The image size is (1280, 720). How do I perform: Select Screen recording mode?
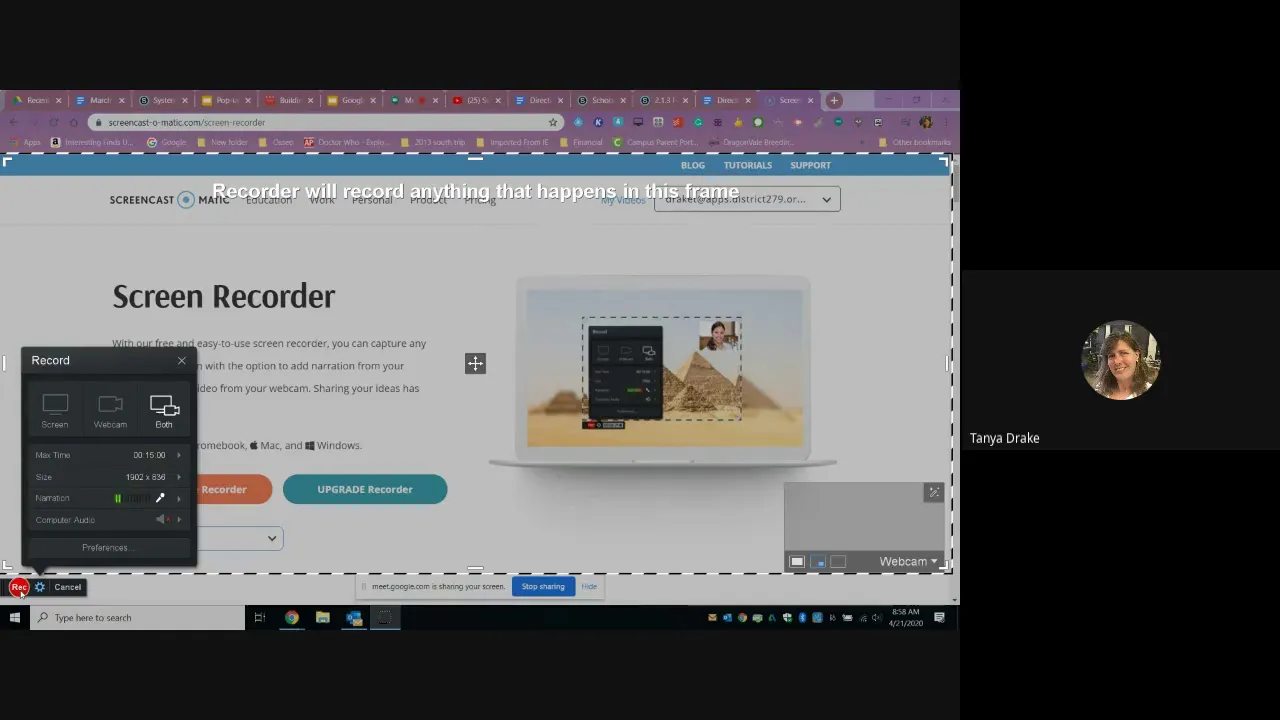tap(55, 411)
